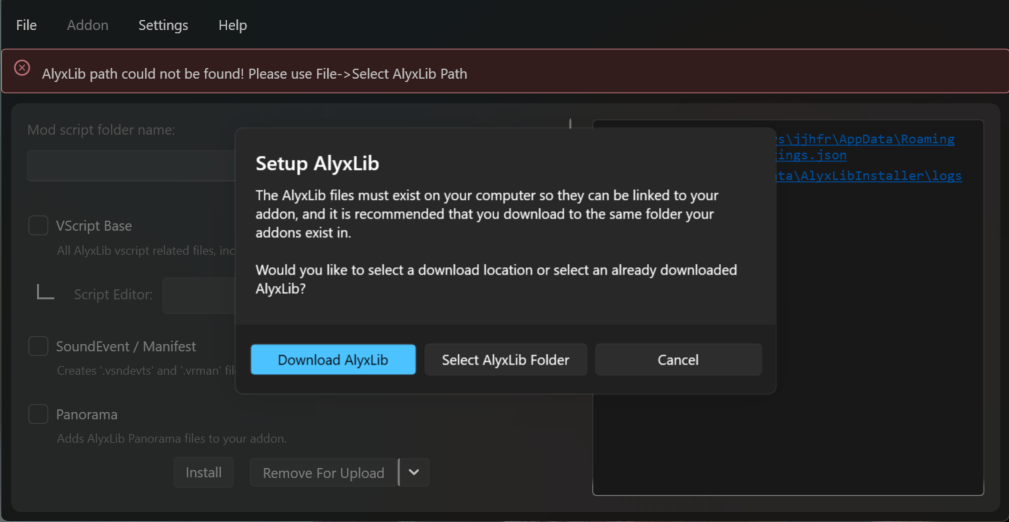1009x522 pixels.
Task: Open the Help menu
Action: coord(233,25)
